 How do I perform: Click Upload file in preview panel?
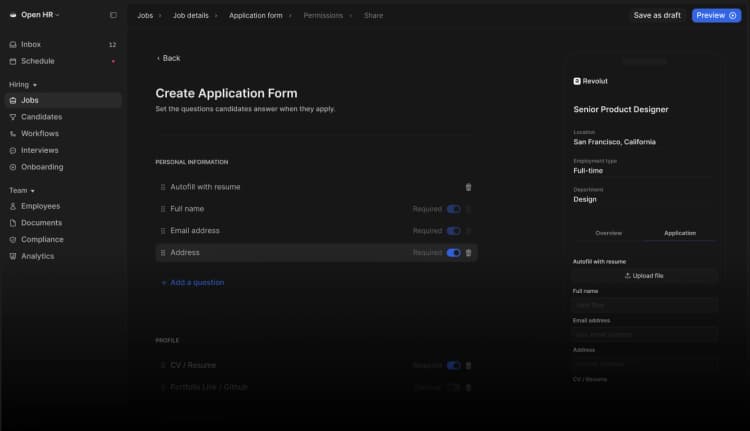(644, 276)
